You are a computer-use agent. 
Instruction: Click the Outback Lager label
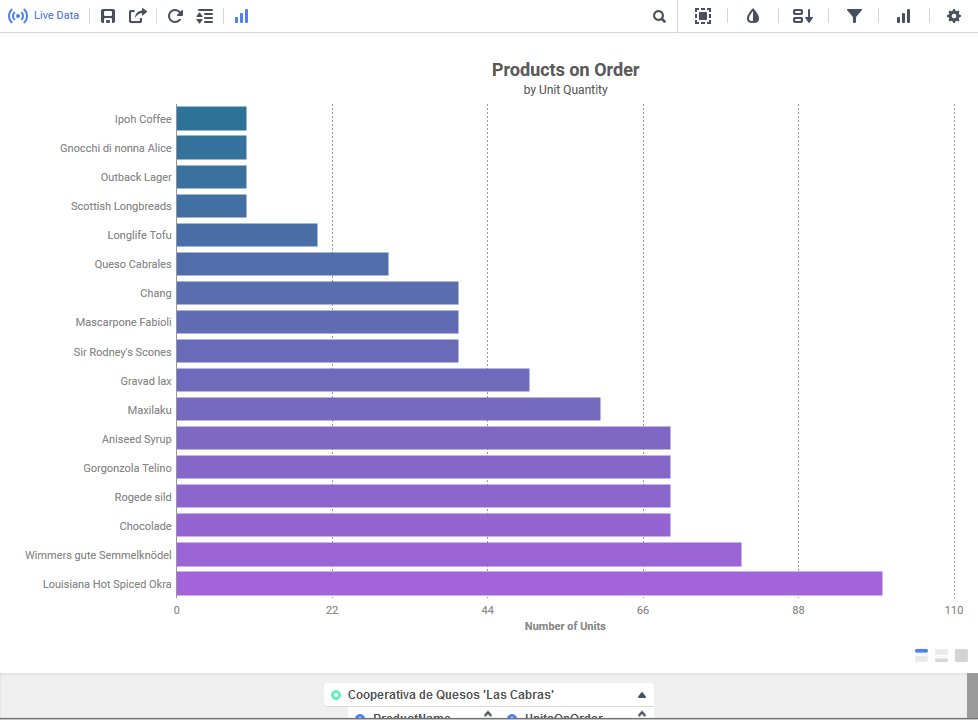pyautogui.click(x=136, y=177)
